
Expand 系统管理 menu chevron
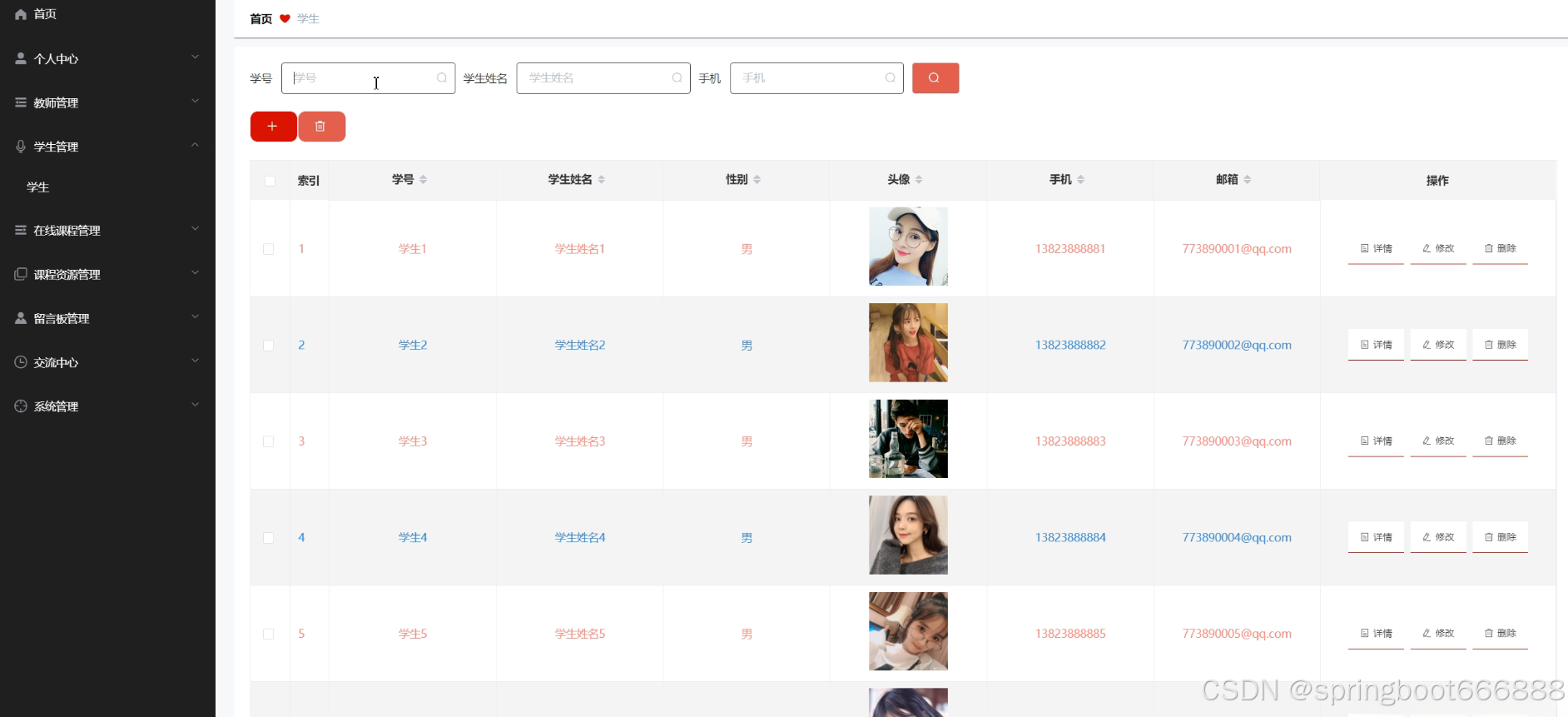(x=196, y=406)
